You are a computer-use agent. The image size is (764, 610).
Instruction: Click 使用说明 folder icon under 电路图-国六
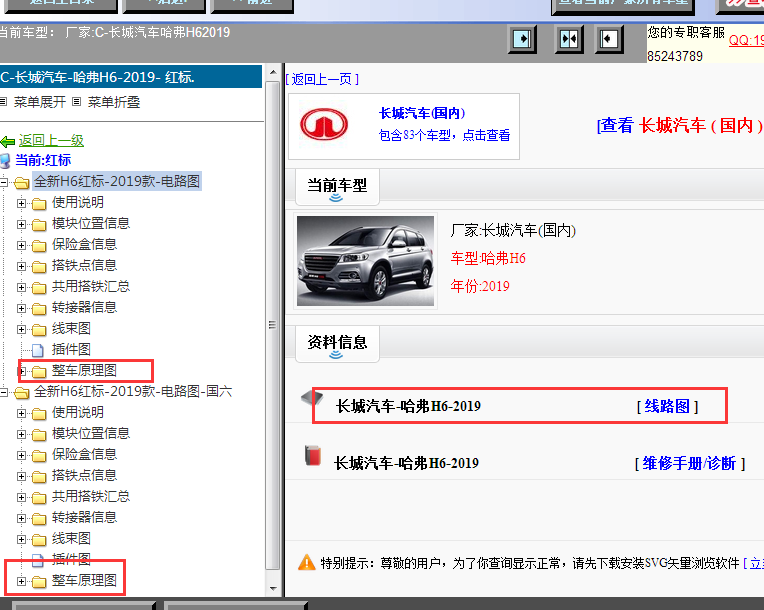pyautogui.click(x=39, y=414)
